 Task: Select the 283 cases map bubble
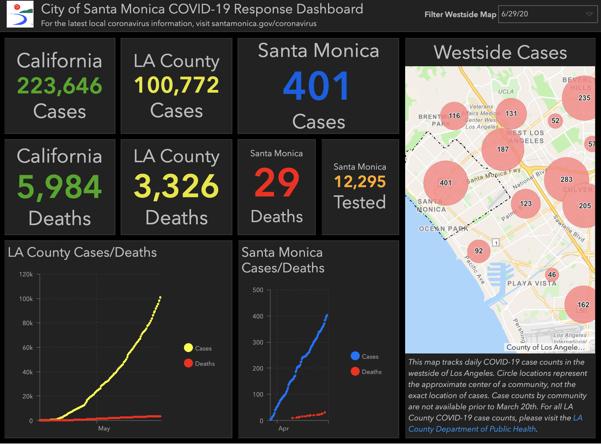(566, 180)
